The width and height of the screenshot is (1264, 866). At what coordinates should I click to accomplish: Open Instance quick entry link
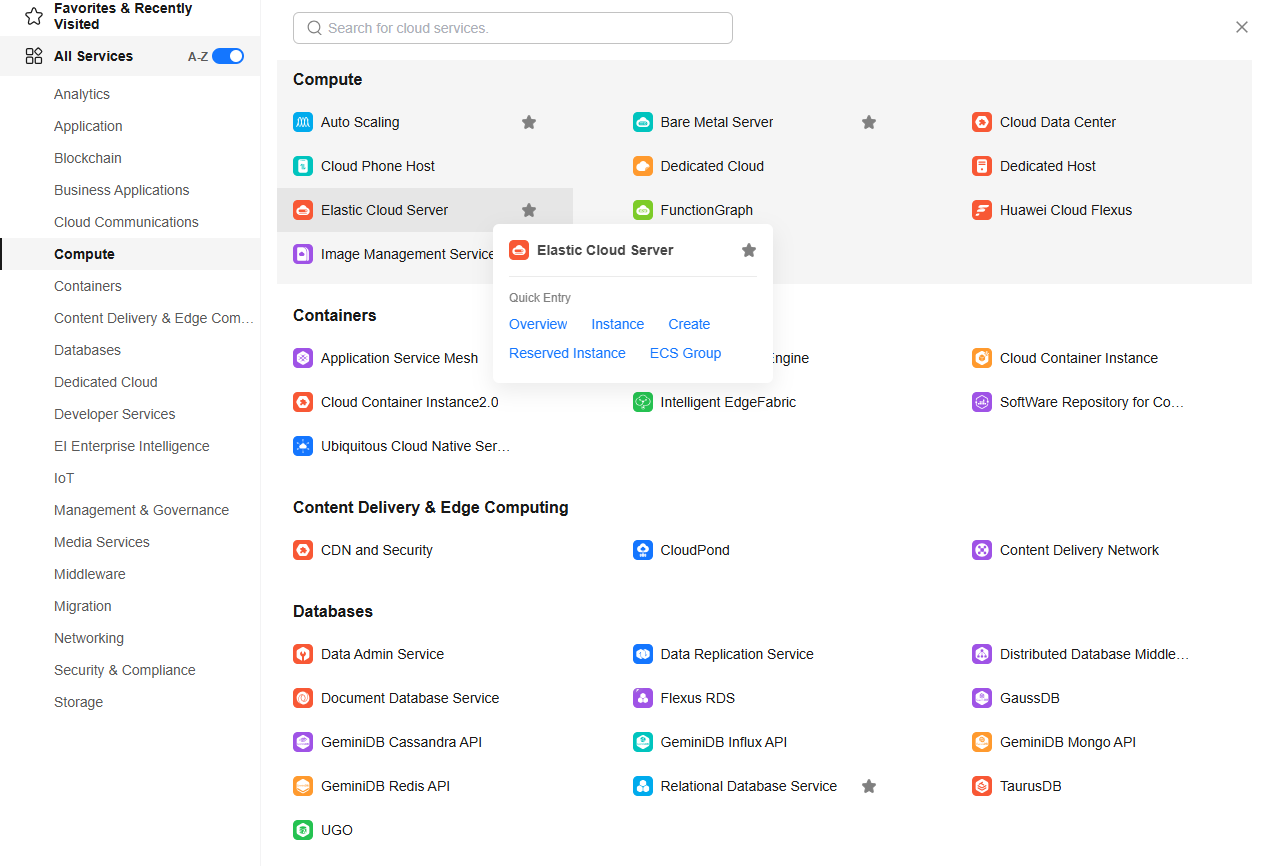(x=617, y=324)
